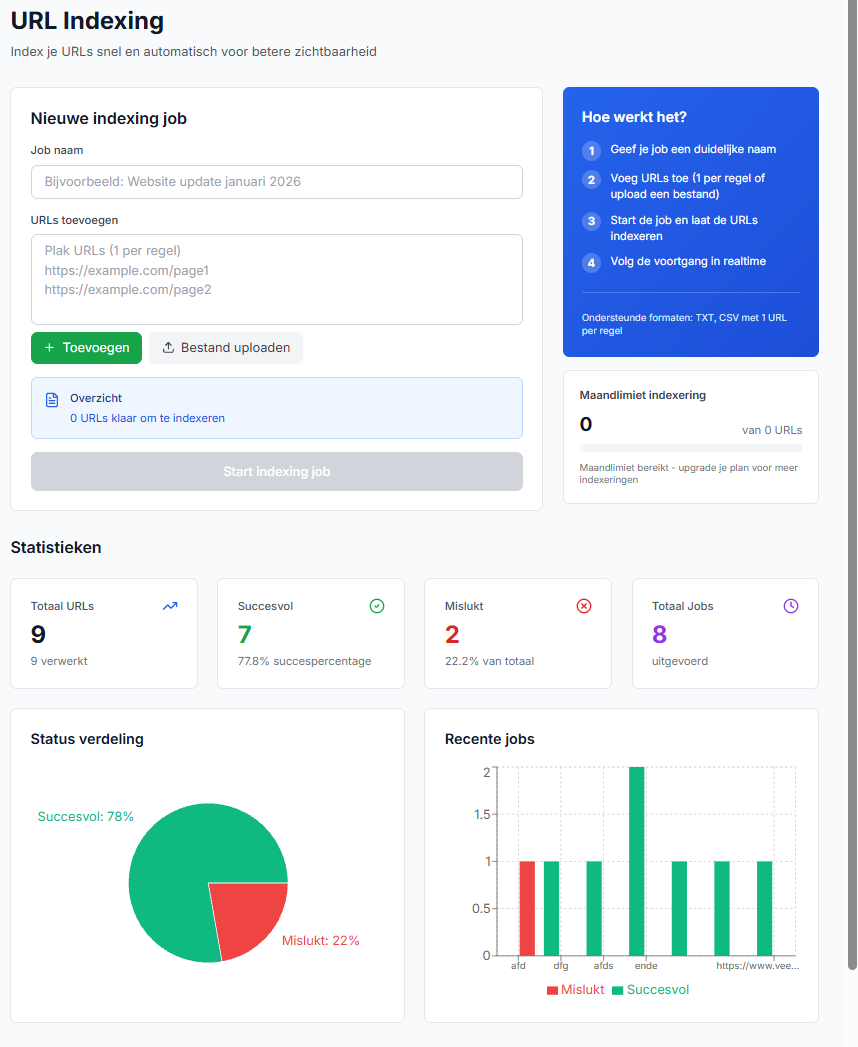Click the red Mislukt legend square
Image resolution: width=858 pixels, height=1047 pixels.
coord(552,990)
